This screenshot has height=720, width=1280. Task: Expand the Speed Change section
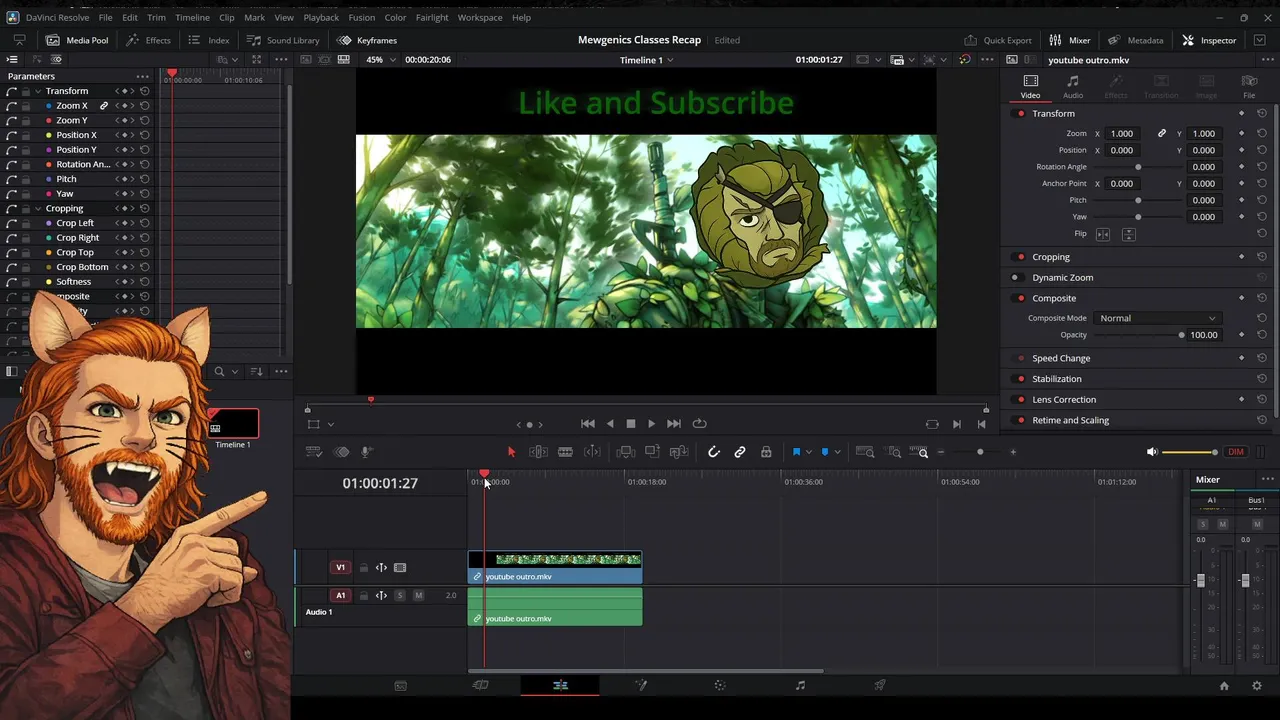click(1061, 358)
